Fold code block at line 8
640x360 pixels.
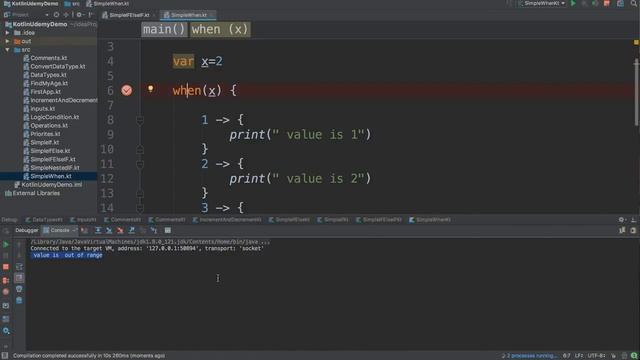point(140,120)
